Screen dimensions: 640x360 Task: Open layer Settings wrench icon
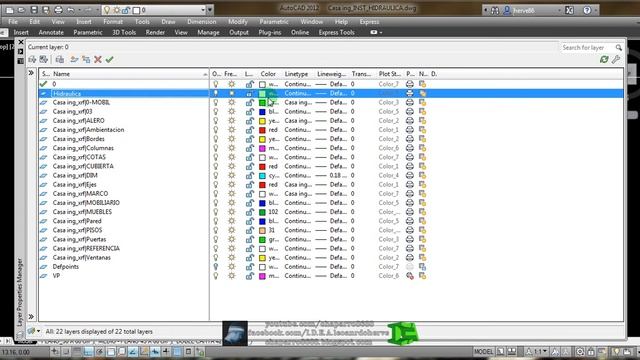coord(616,60)
